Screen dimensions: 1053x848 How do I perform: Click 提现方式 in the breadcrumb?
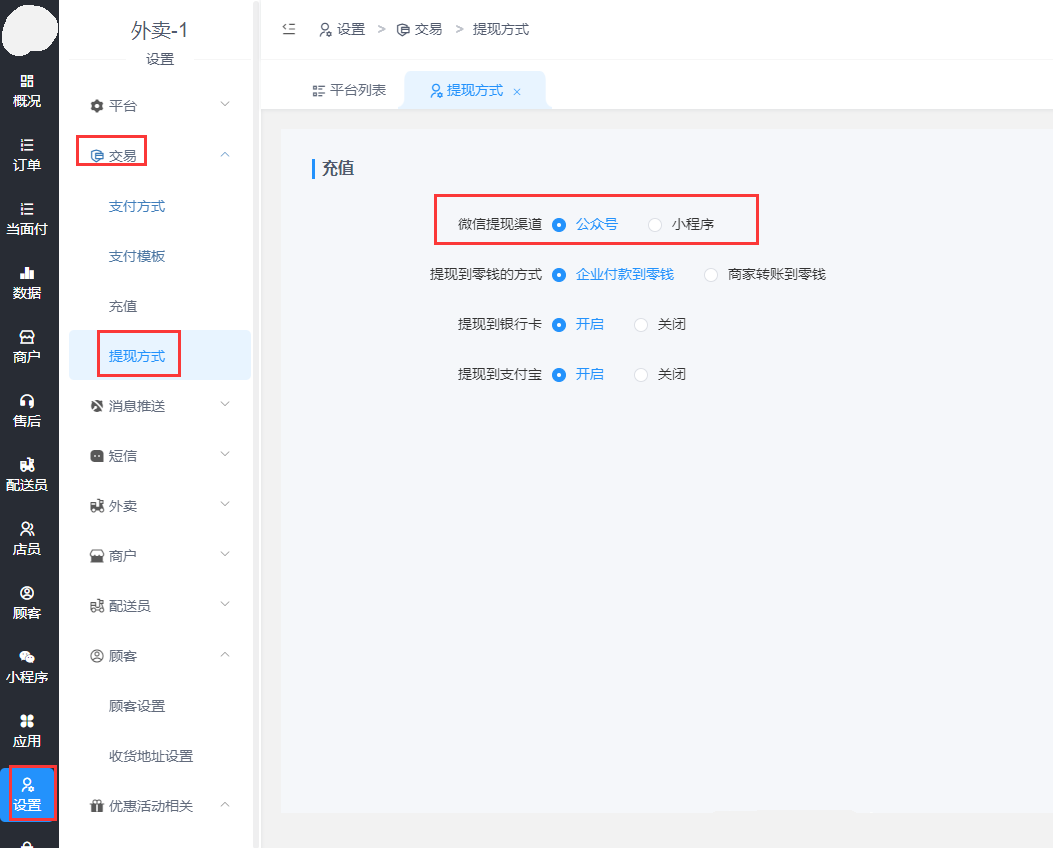[501, 30]
